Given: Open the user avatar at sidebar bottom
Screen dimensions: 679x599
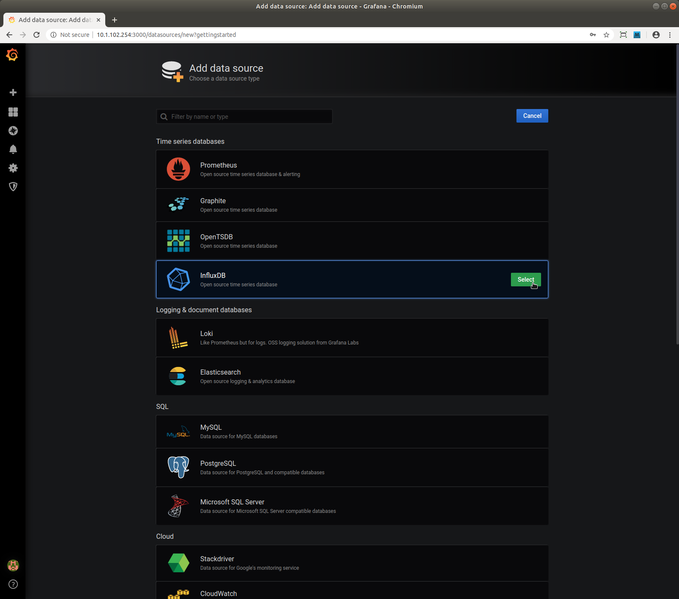Looking at the screenshot, I should (x=13, y=565).
